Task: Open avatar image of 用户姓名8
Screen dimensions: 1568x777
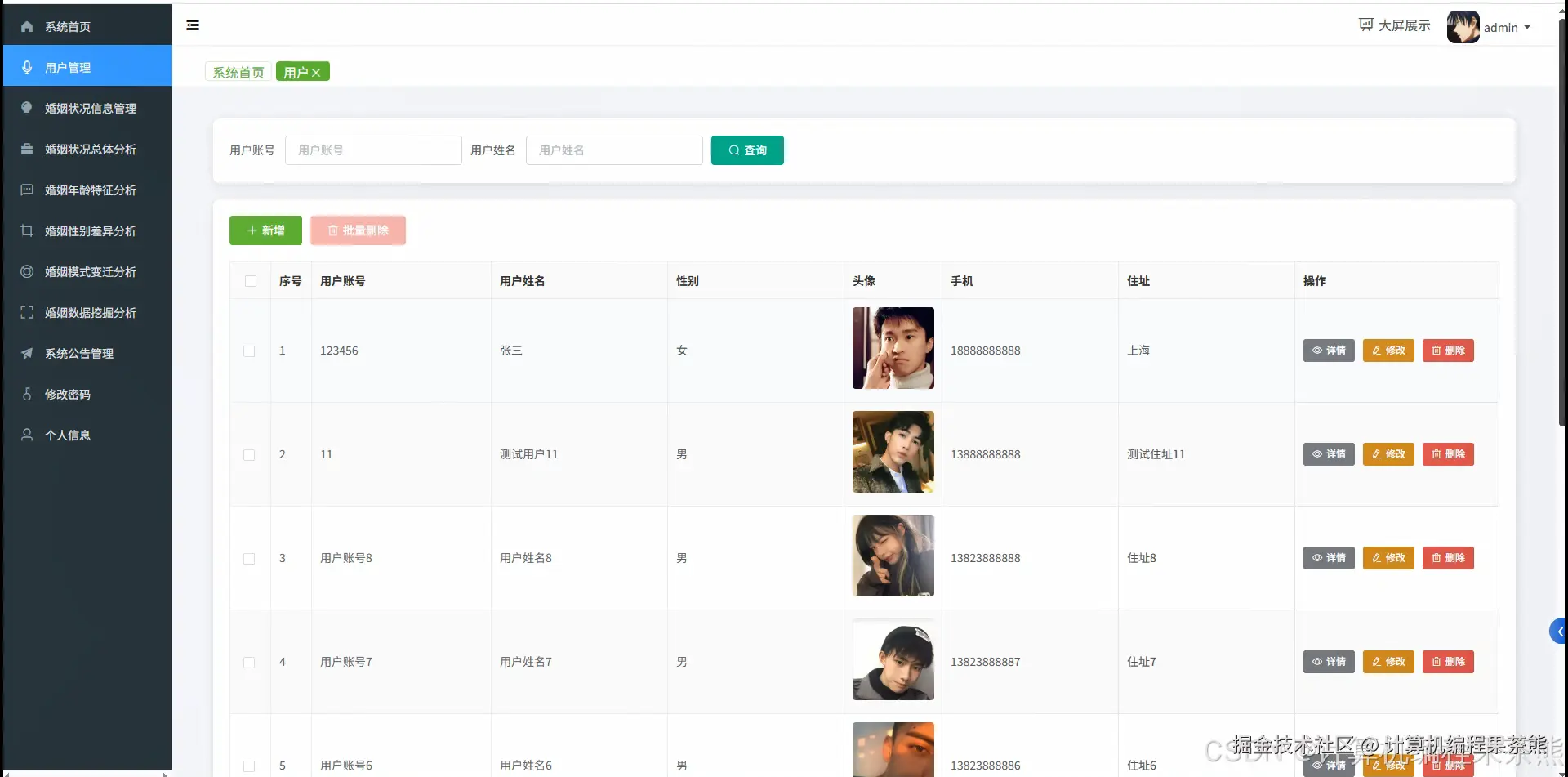Action: click(x=893, y=556)
